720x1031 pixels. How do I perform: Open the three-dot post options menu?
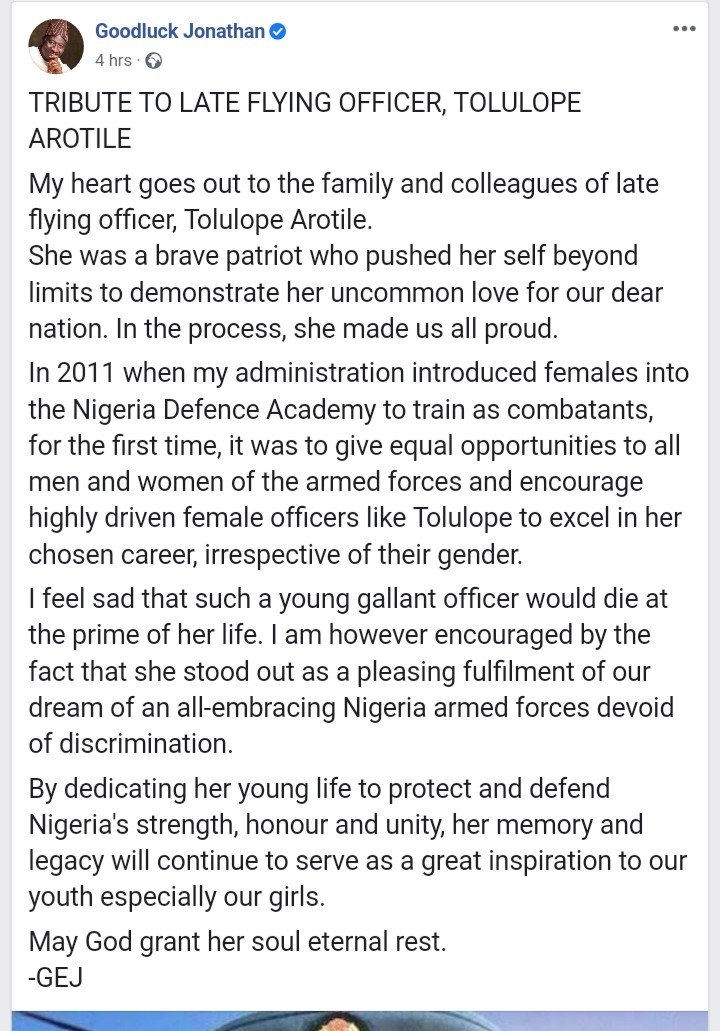pyautogui.click(x=684, y=29)
